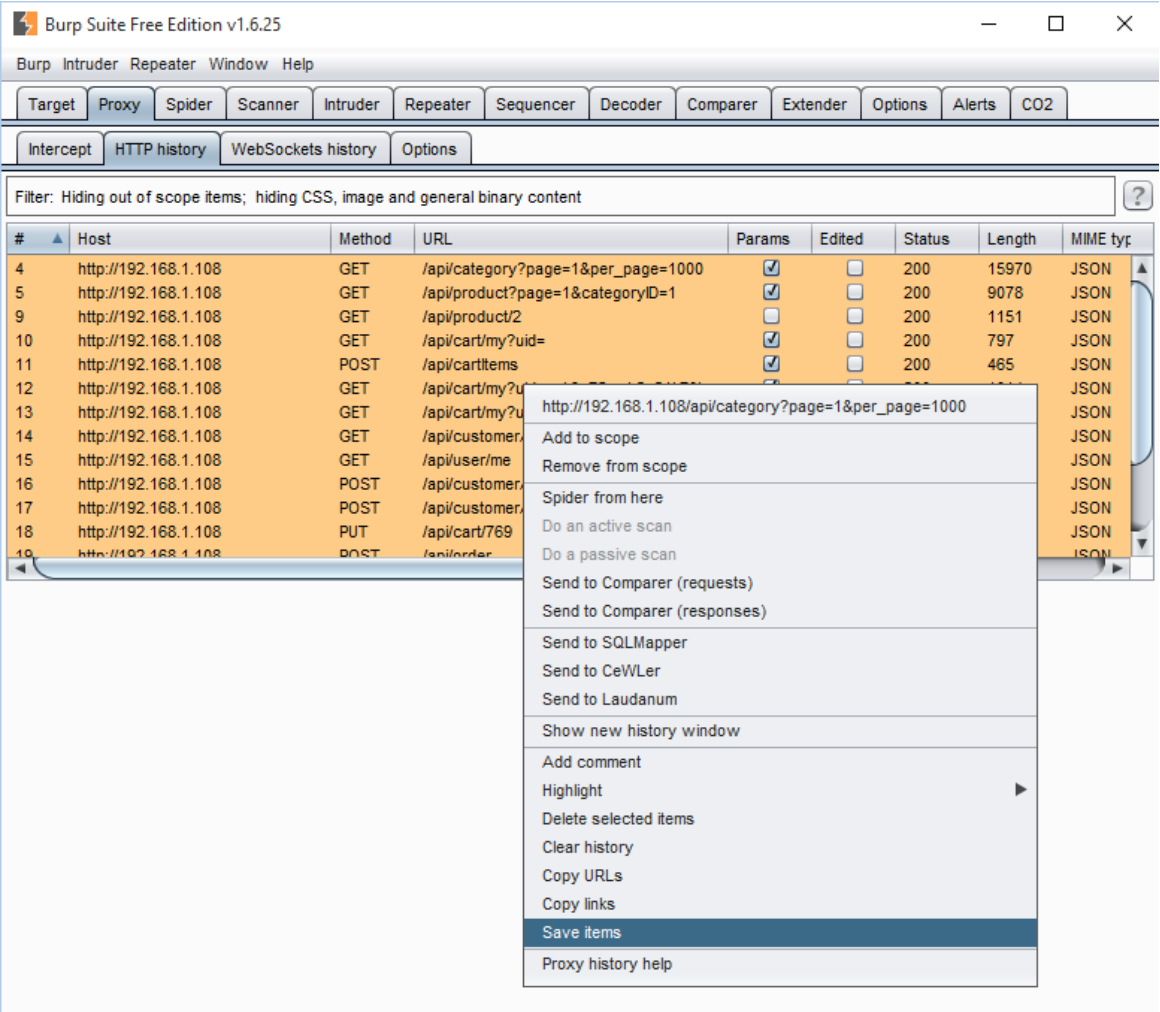Viewport: 1160px width, 1012px height.
Task: Select the POST /api/cartItems request row
Action: click(568, 364)
